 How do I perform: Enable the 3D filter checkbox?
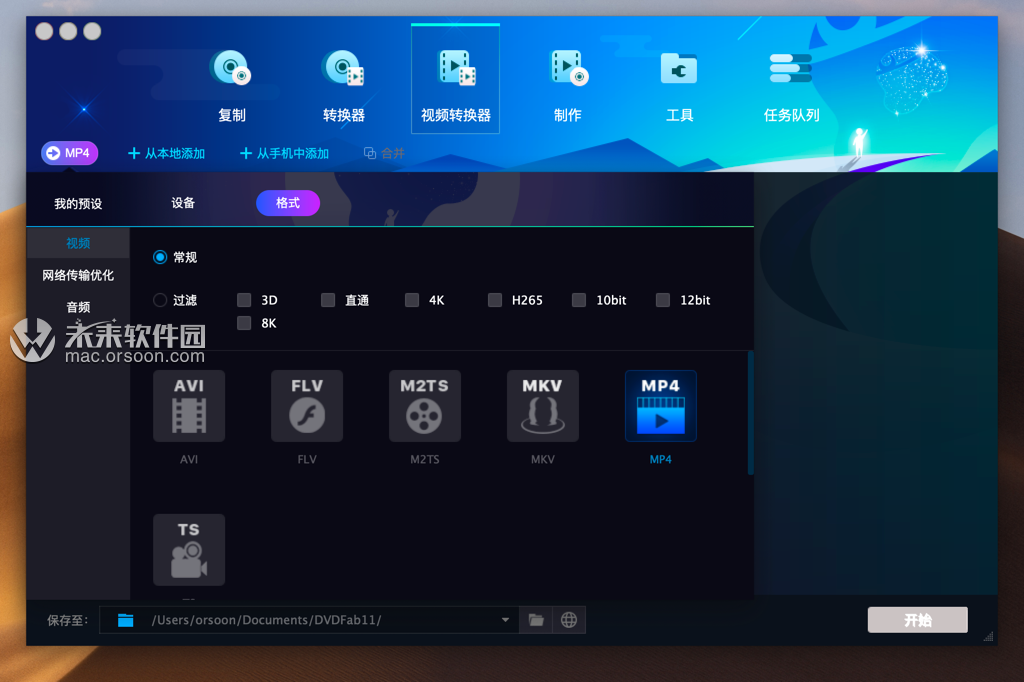click(x=244, y=300)
